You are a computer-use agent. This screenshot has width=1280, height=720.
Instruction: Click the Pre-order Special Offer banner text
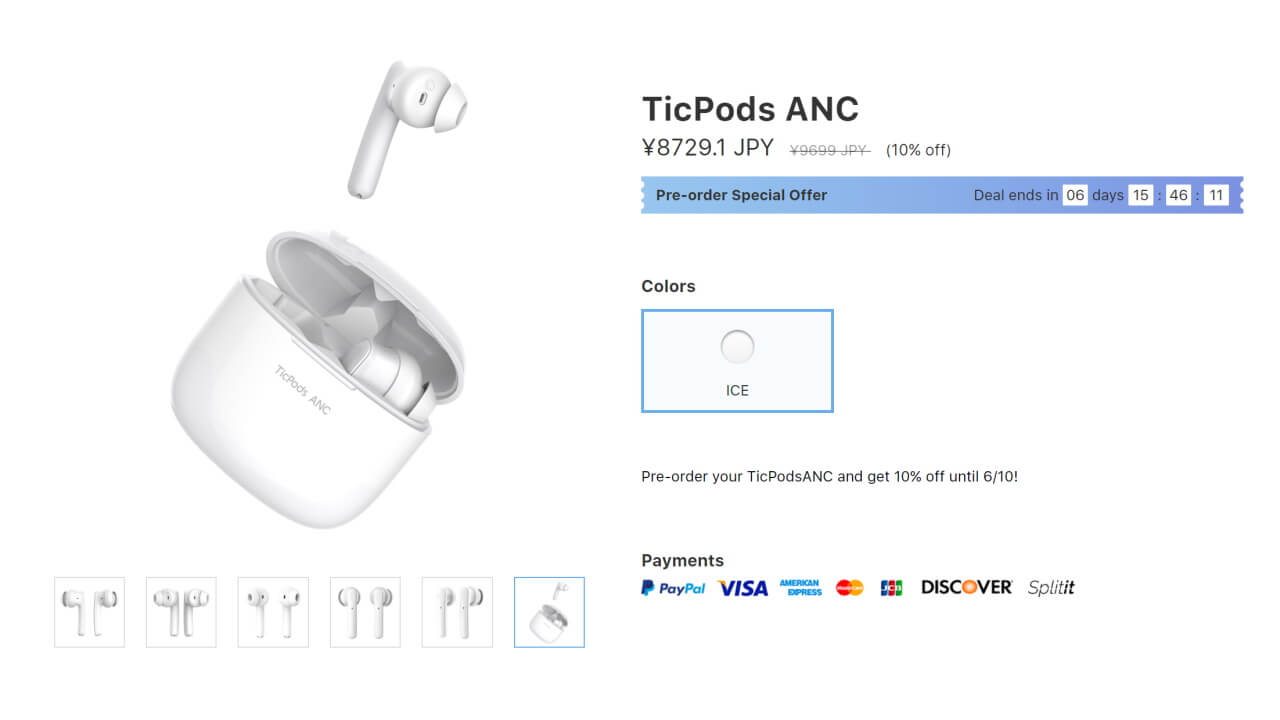[741, 195]
